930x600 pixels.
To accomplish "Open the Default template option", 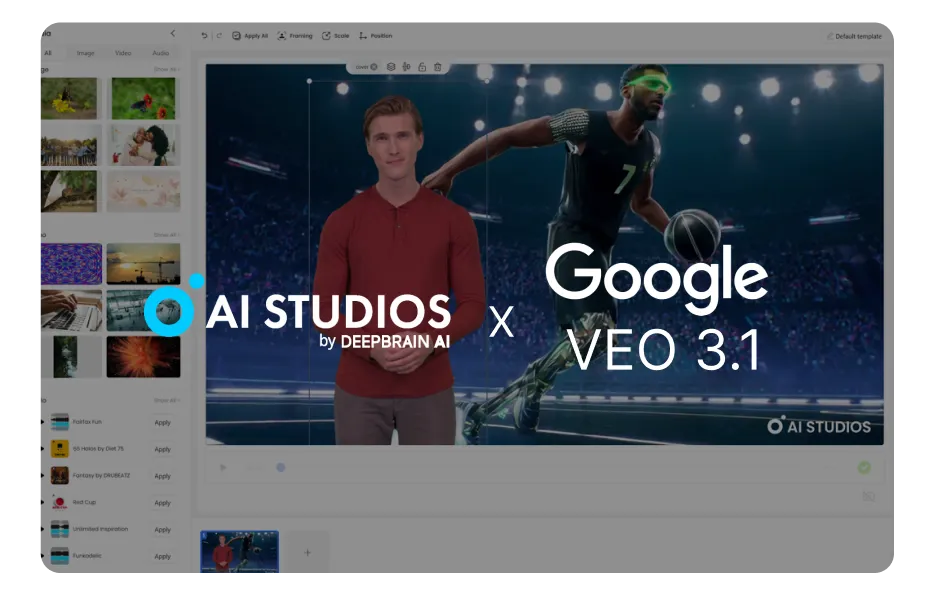I will 854,36.
